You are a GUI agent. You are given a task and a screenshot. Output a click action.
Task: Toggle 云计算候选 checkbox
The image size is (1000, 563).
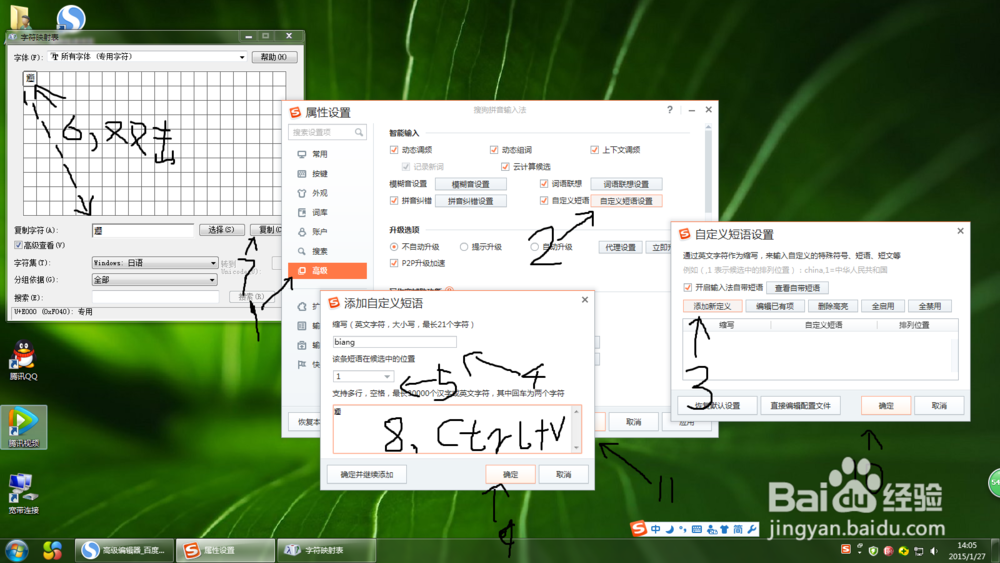tap(505, 166)
